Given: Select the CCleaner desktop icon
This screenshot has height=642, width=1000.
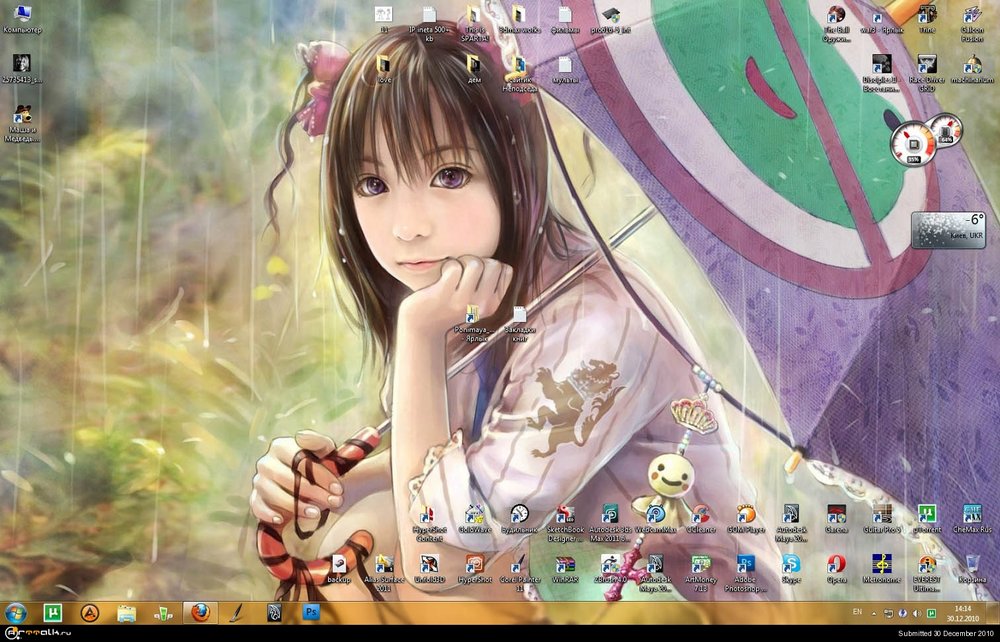Looking at the screenshot, I should point(701,515).
